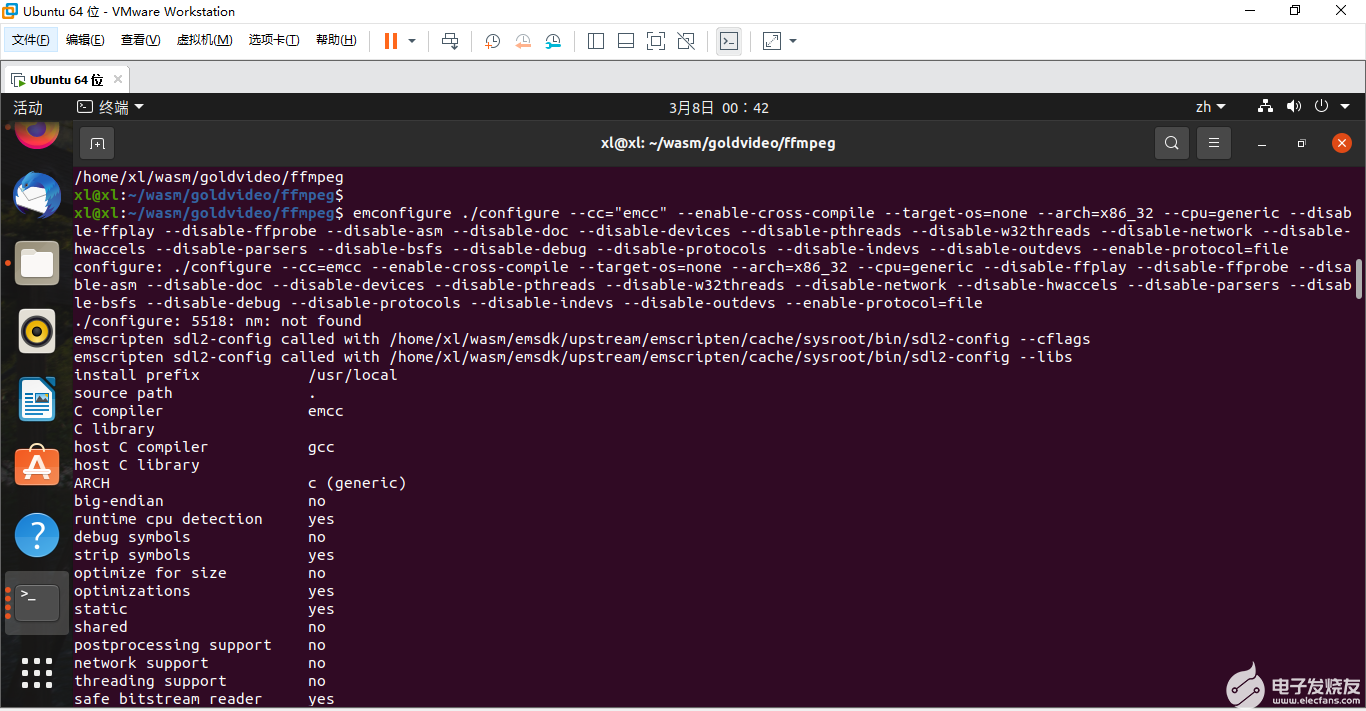This screenshot has height=711, width=1366.
Task: Close the Ubuntu 64 位 tab
Action: (x=118, y=79)
